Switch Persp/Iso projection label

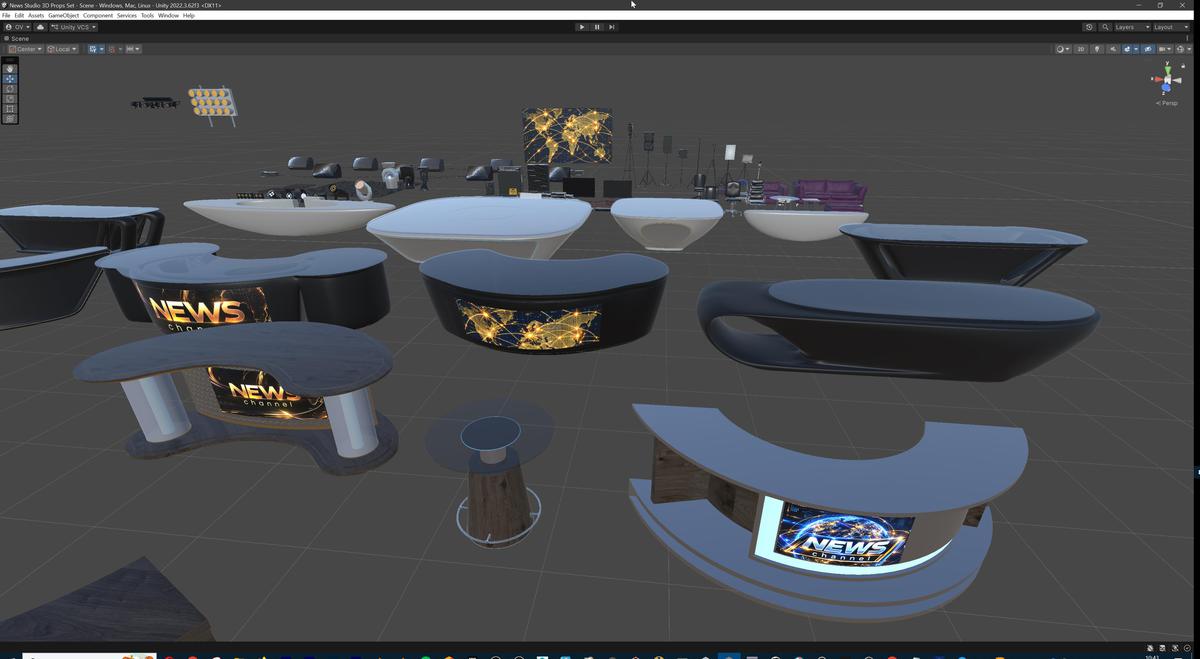1167,103
